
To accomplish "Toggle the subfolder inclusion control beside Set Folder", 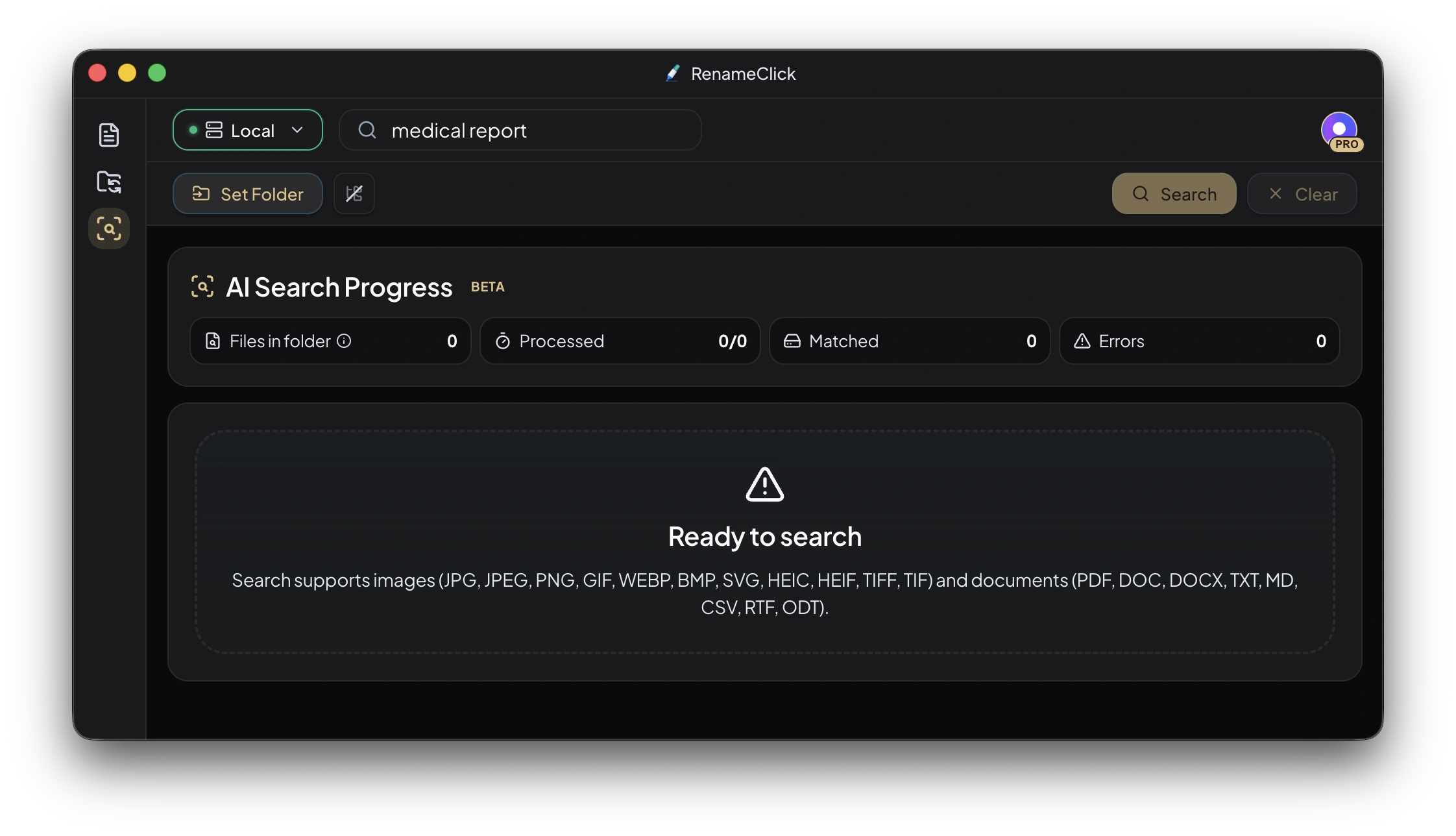I will pyautogui.click(x=354, y=193).
